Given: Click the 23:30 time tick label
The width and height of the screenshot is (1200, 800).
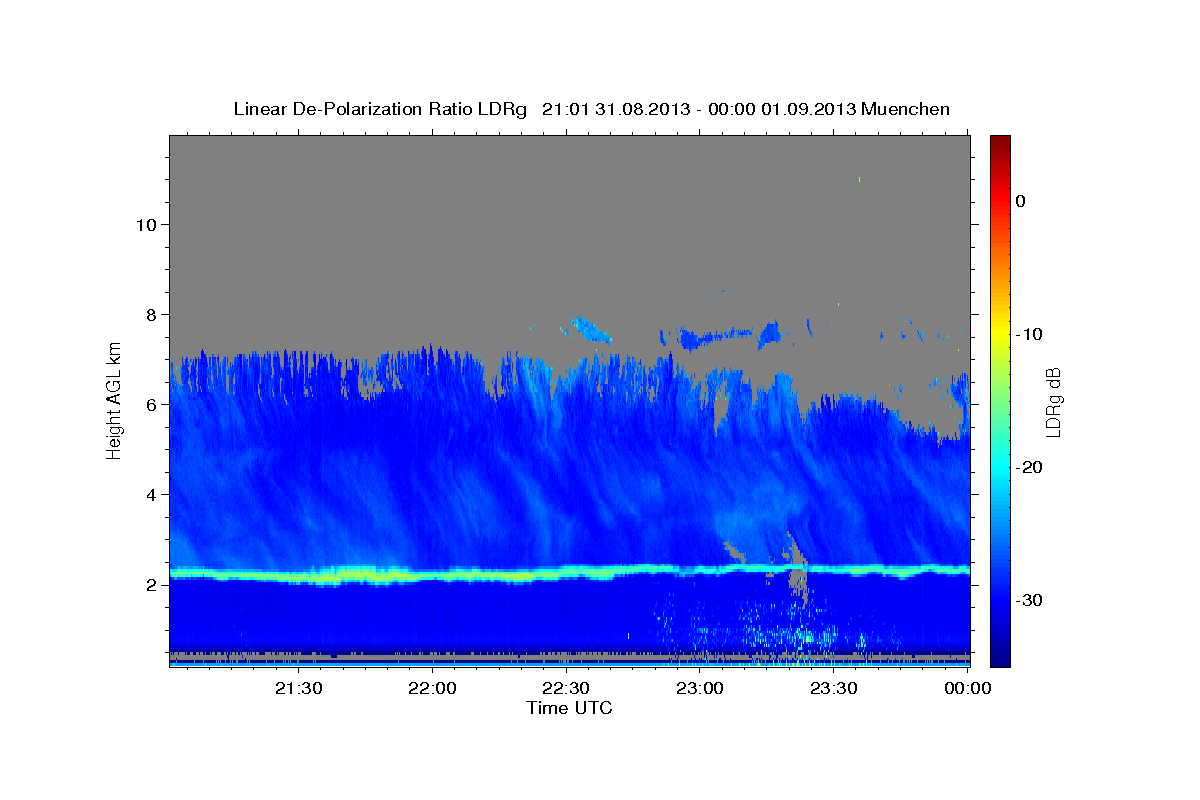Looking at the screenshot, I should [834, 689].
